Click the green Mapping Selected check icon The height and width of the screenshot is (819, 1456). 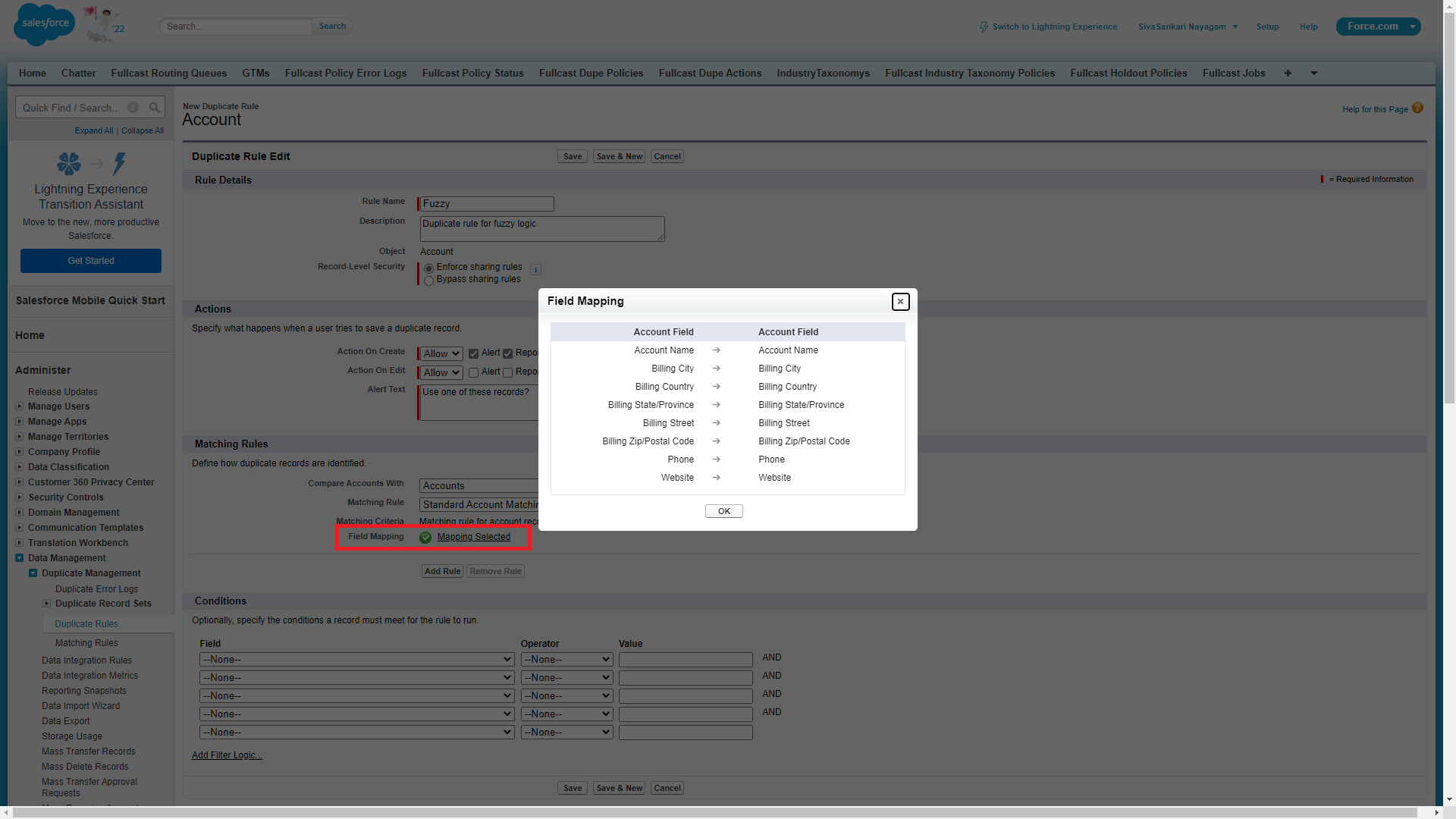click(x=425, y=538)
